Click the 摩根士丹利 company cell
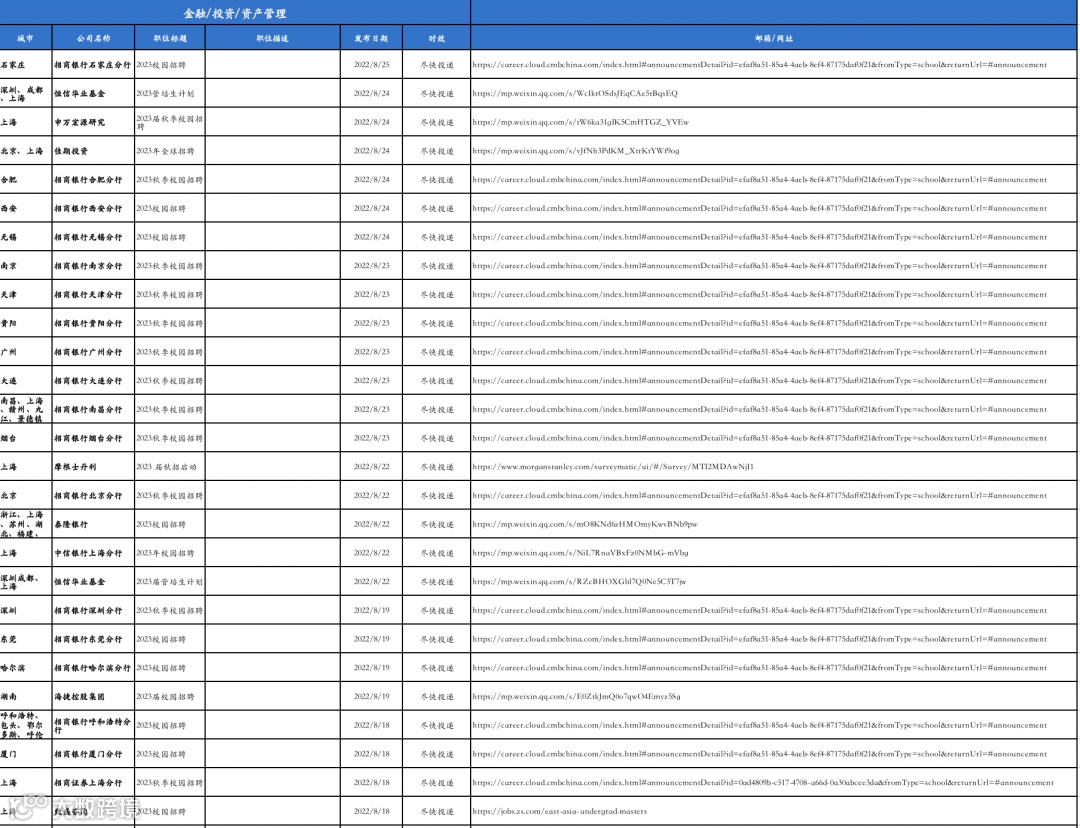The width and height of the screenshot is (1080, 828). click(x=93, y=467)
